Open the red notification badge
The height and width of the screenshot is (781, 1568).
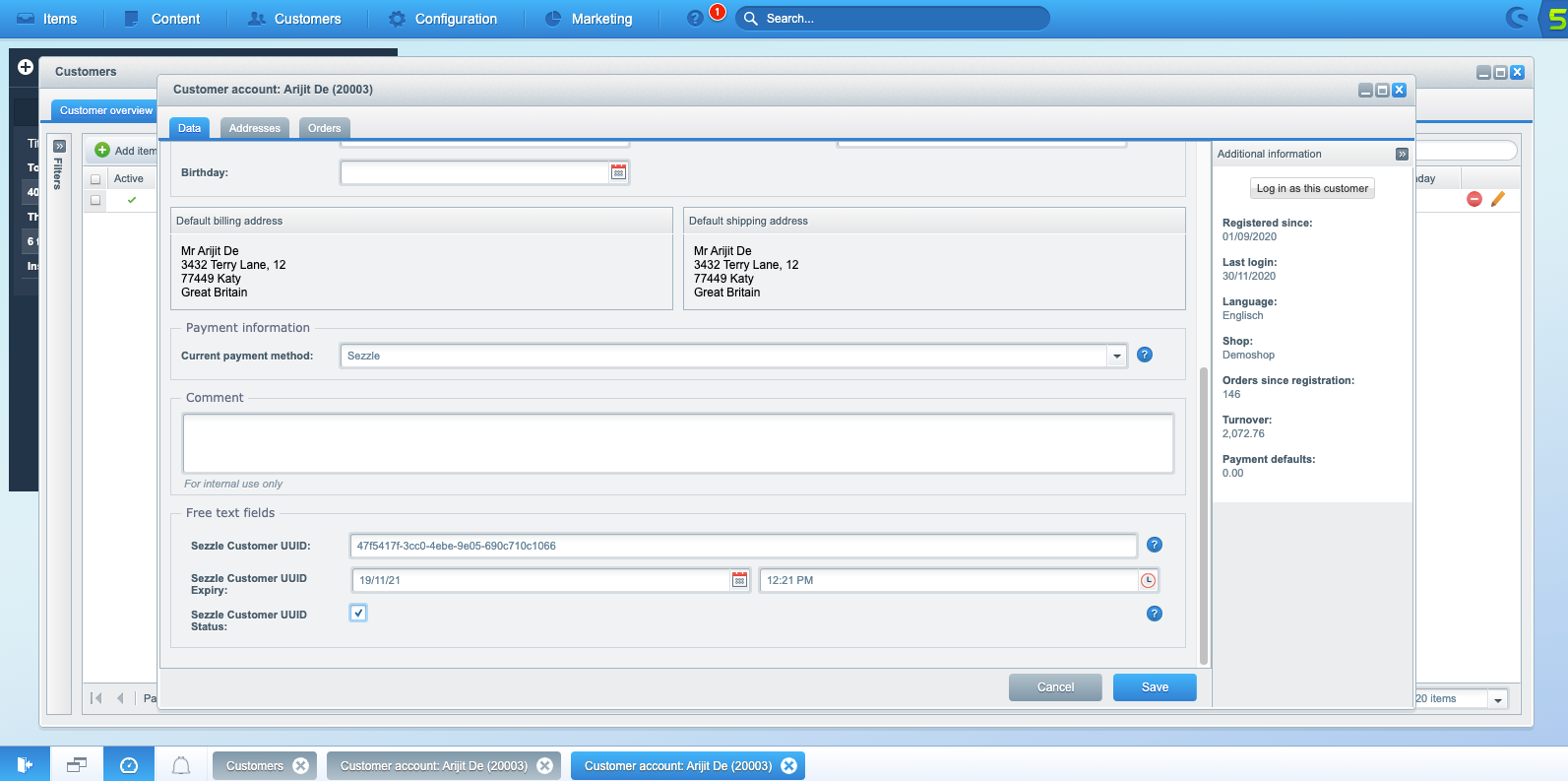[718, 12]
